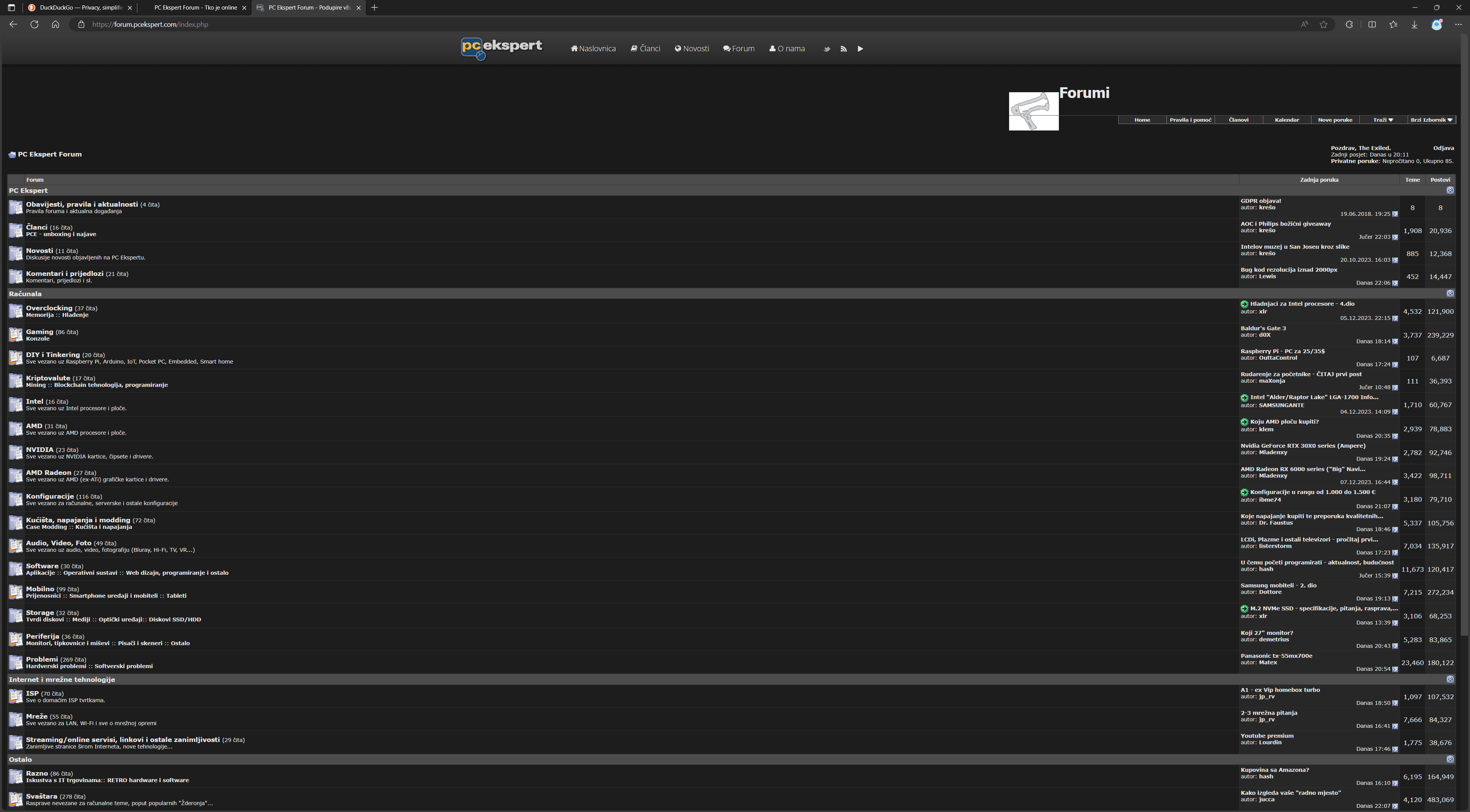The width and height of the screenshot is (1470, 812).
Task: Click the Gaming forum folder icon
Action: click(x=15, y=335)
